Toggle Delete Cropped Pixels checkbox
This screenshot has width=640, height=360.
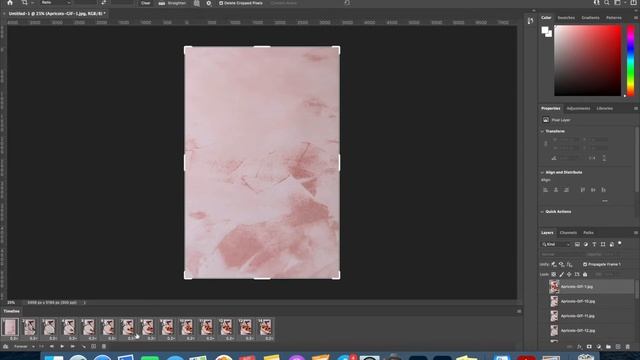(x=221, y=3)
